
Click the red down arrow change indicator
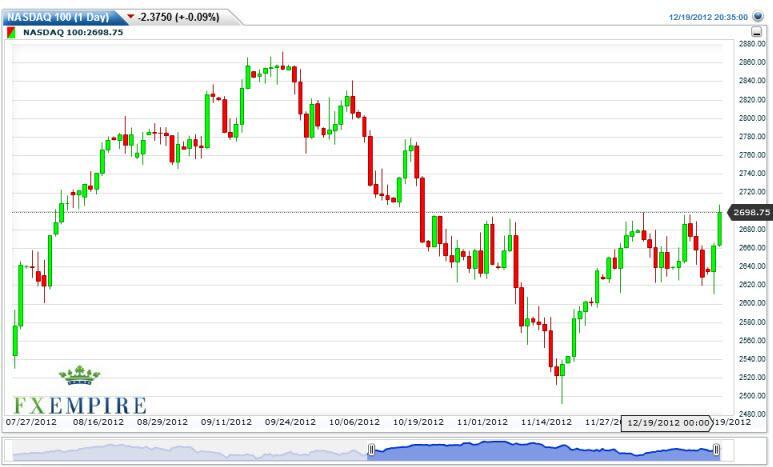tap(130, 17)
